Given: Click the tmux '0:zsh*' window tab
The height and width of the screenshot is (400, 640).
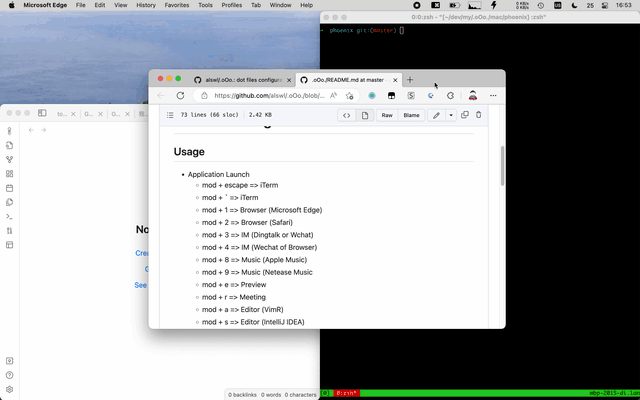Looking at the screenshot, I should tap(347, 393).
